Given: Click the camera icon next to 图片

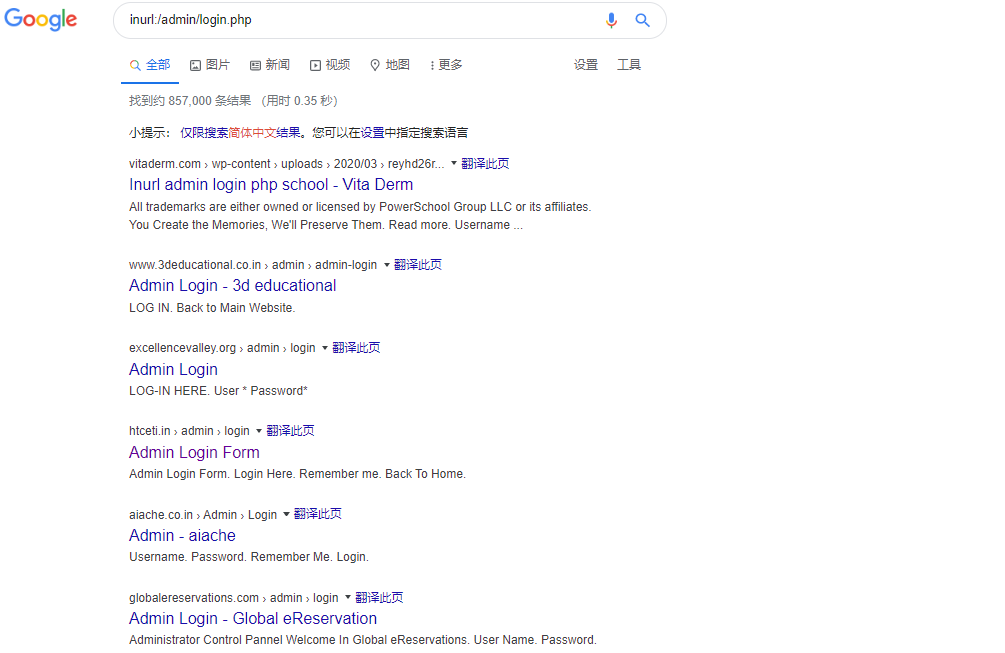Looking at the screenshot, I should click(196, 64).
